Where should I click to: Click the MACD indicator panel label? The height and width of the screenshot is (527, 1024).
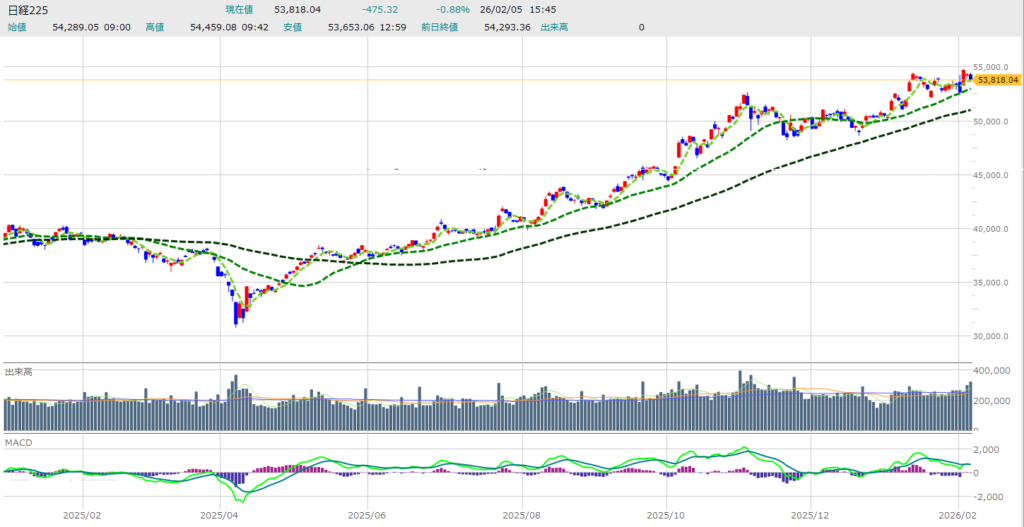click(18, 441)
